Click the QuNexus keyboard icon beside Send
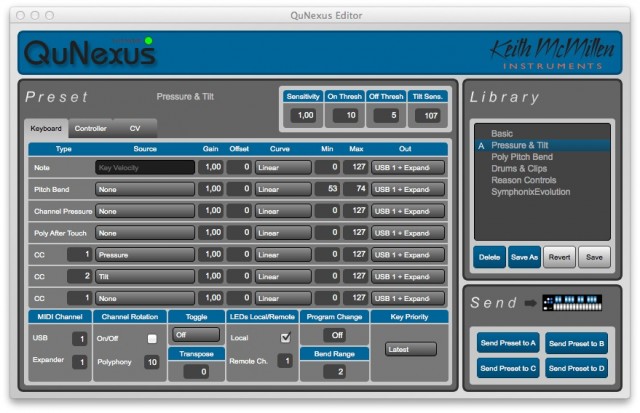 tap(572, 303)
